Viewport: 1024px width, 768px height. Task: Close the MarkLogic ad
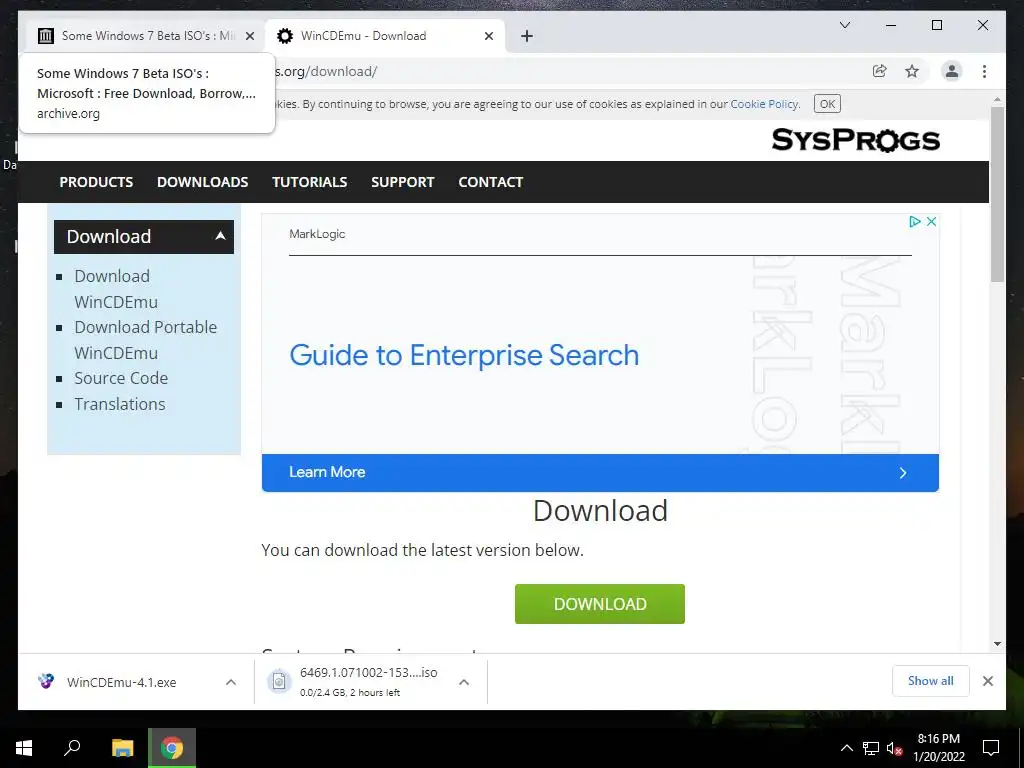click(931, 221)
